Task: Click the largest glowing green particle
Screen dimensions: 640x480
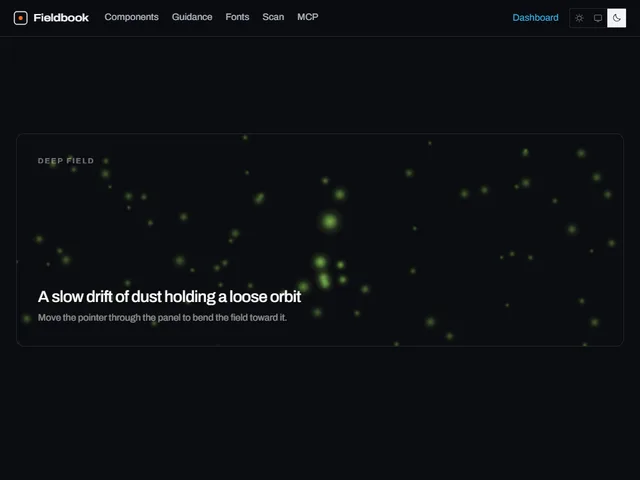Action: pos(329,222)
